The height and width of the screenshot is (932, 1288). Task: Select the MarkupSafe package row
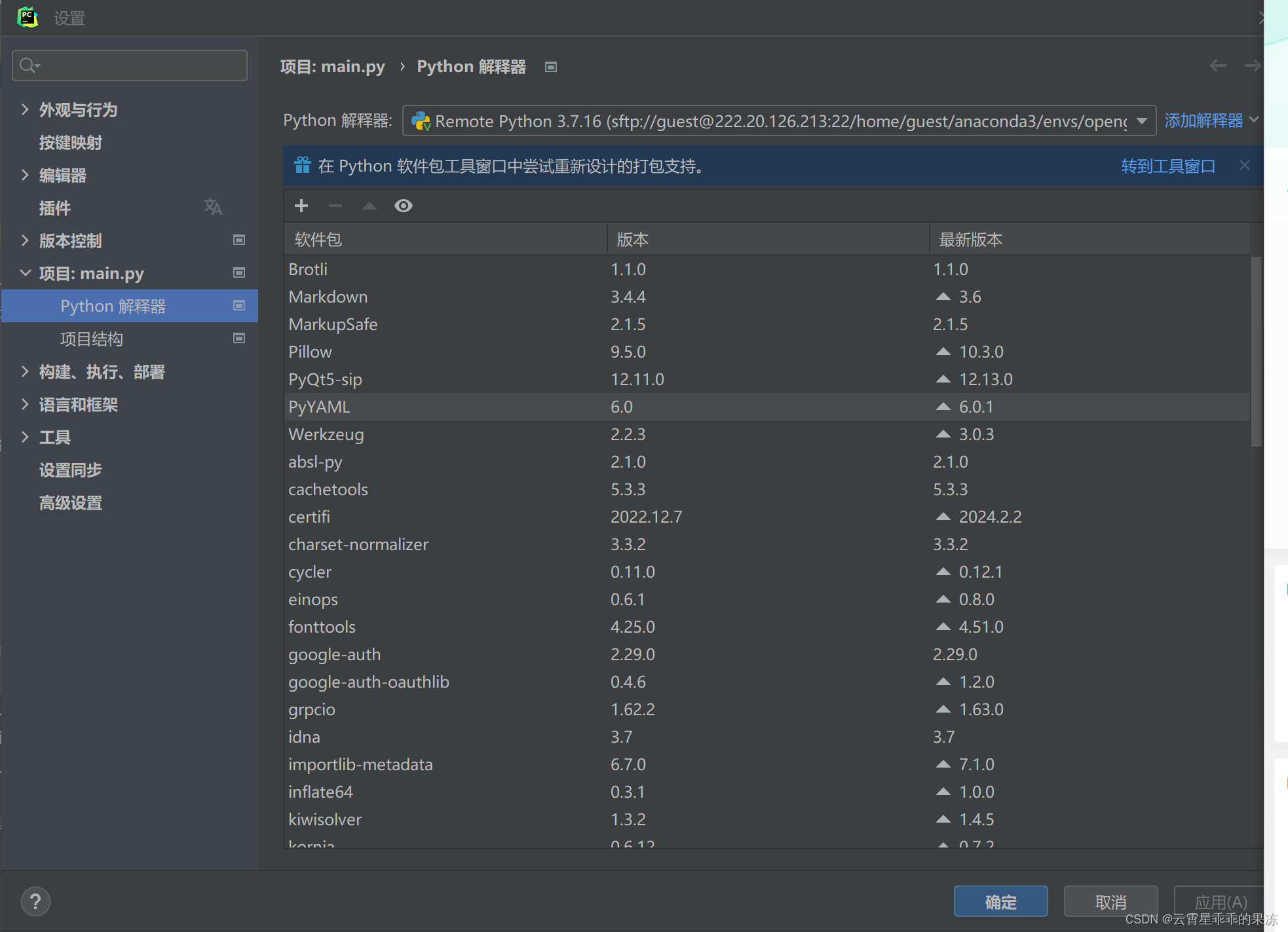click(767, 324)
